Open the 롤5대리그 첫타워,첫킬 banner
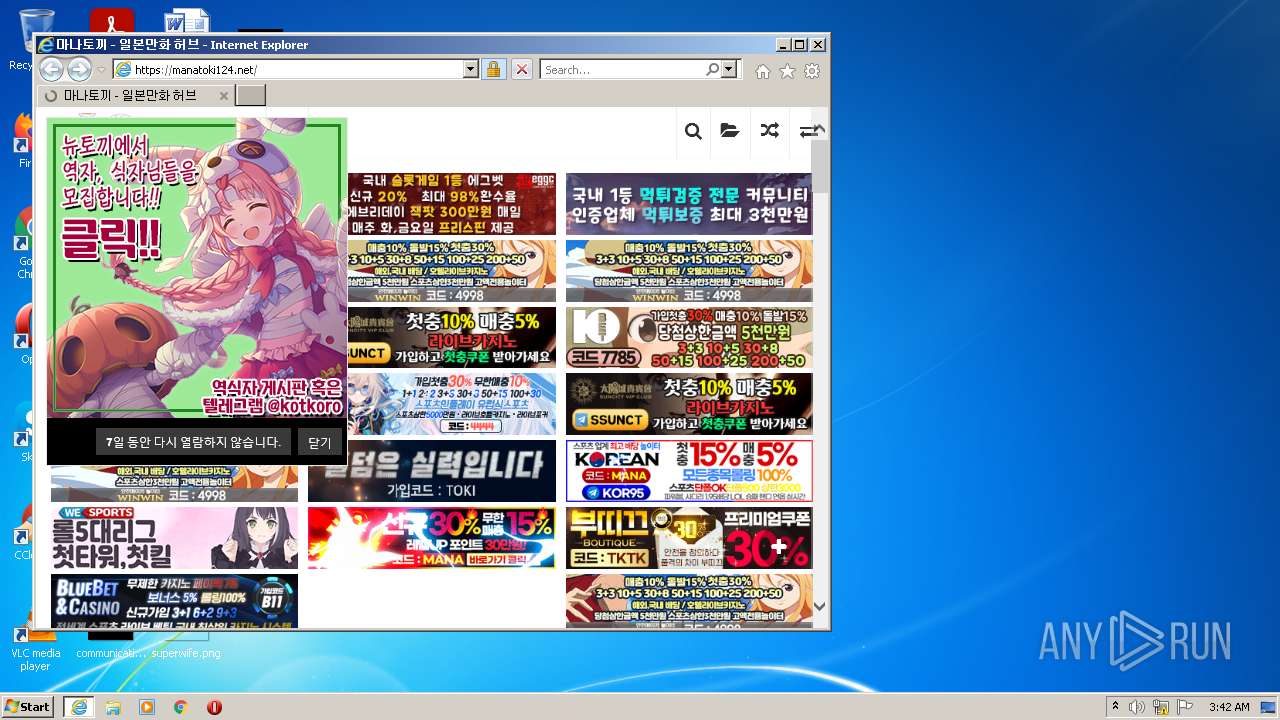Screen dimensions: 1280x720 tap(174, 538)
